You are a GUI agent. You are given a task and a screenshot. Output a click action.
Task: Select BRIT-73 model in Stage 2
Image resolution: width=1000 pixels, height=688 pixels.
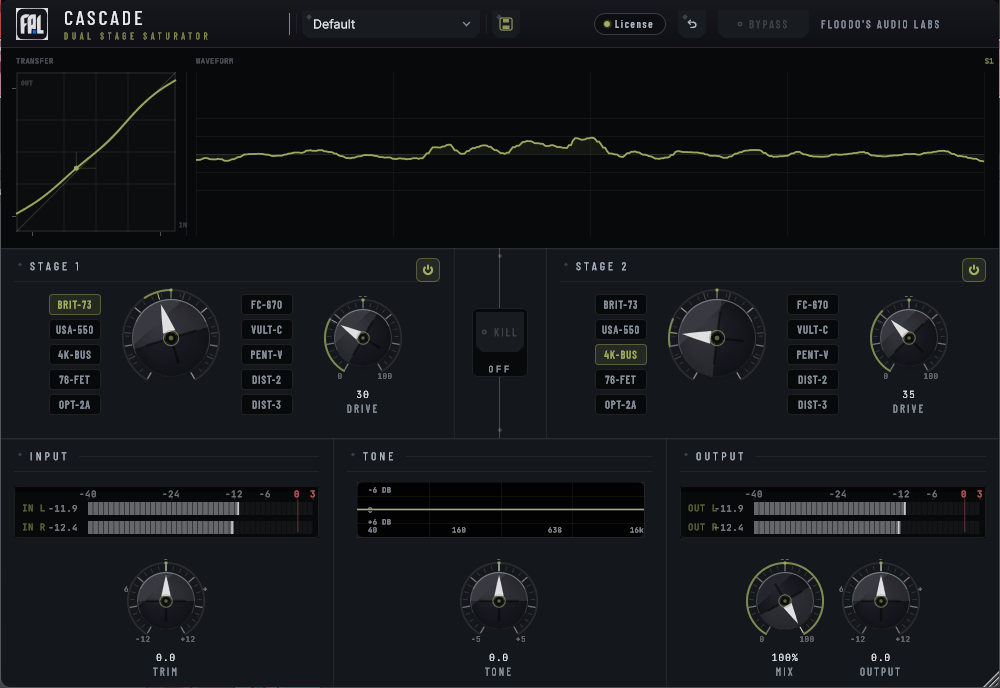[621, 305]
